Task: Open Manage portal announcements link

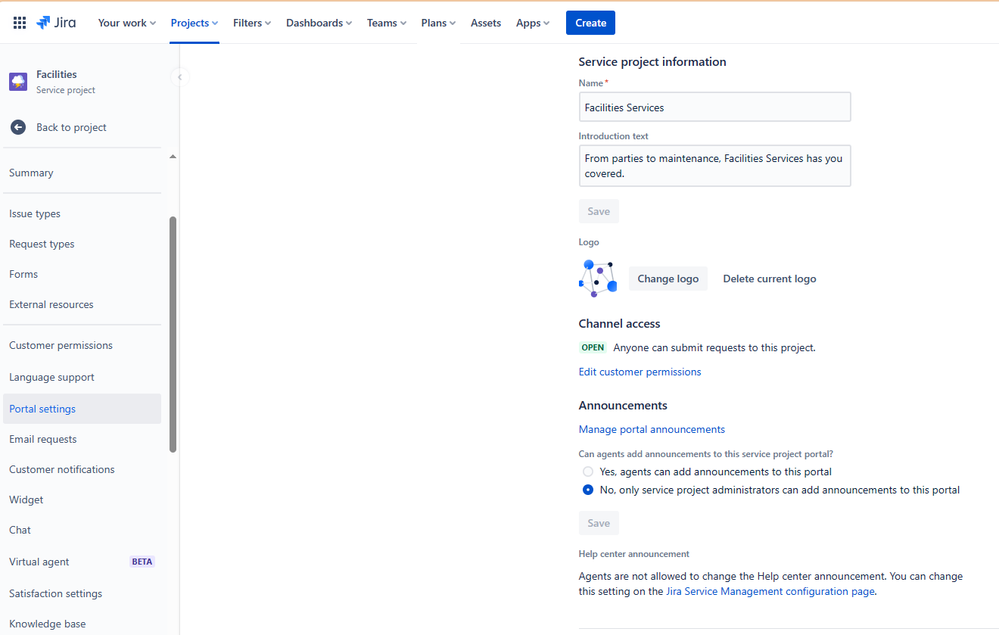Action: (x=652, y=429)
